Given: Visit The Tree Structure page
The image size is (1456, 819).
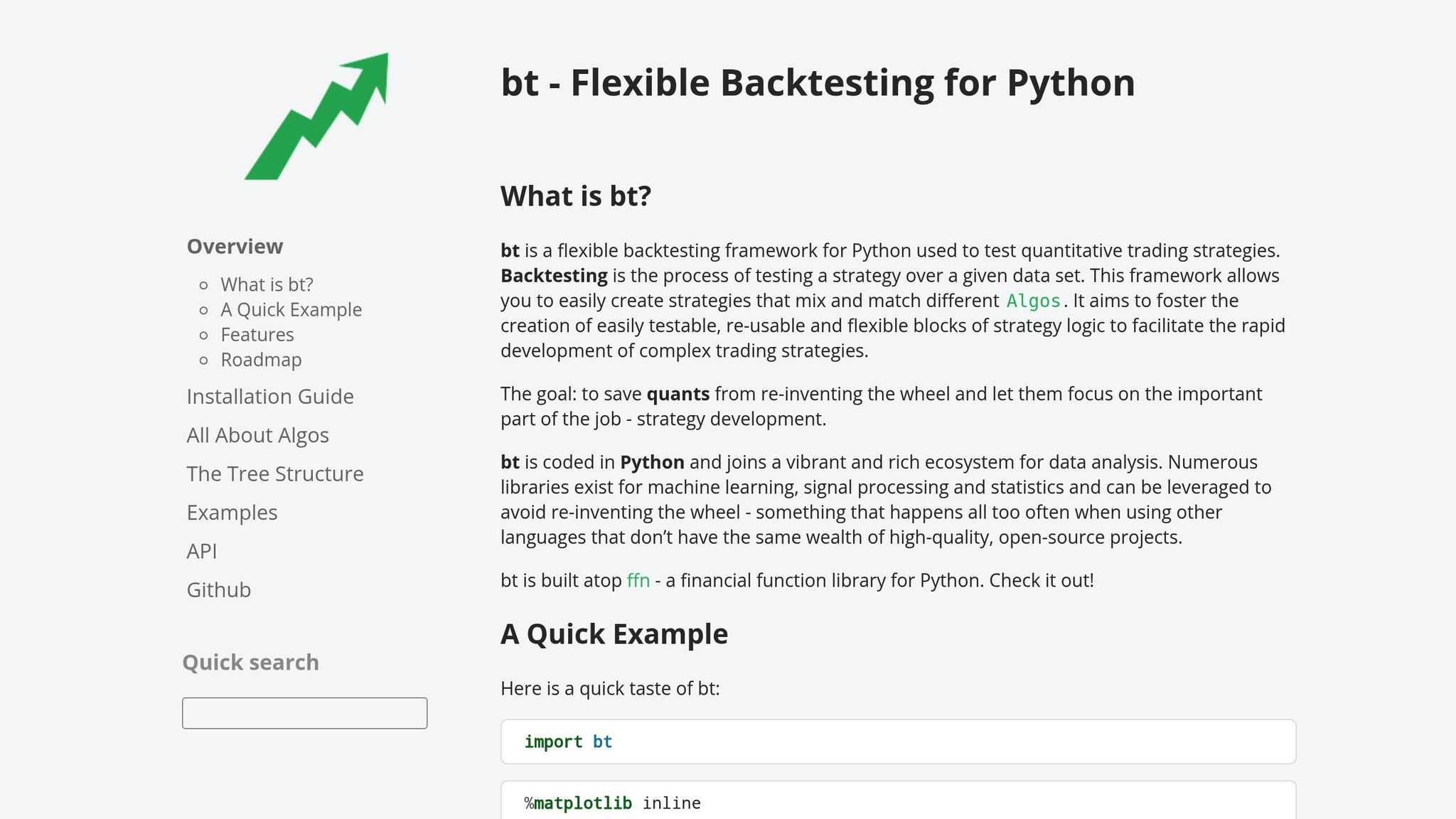Looking at the screenshot, I should tap(274, 474).
